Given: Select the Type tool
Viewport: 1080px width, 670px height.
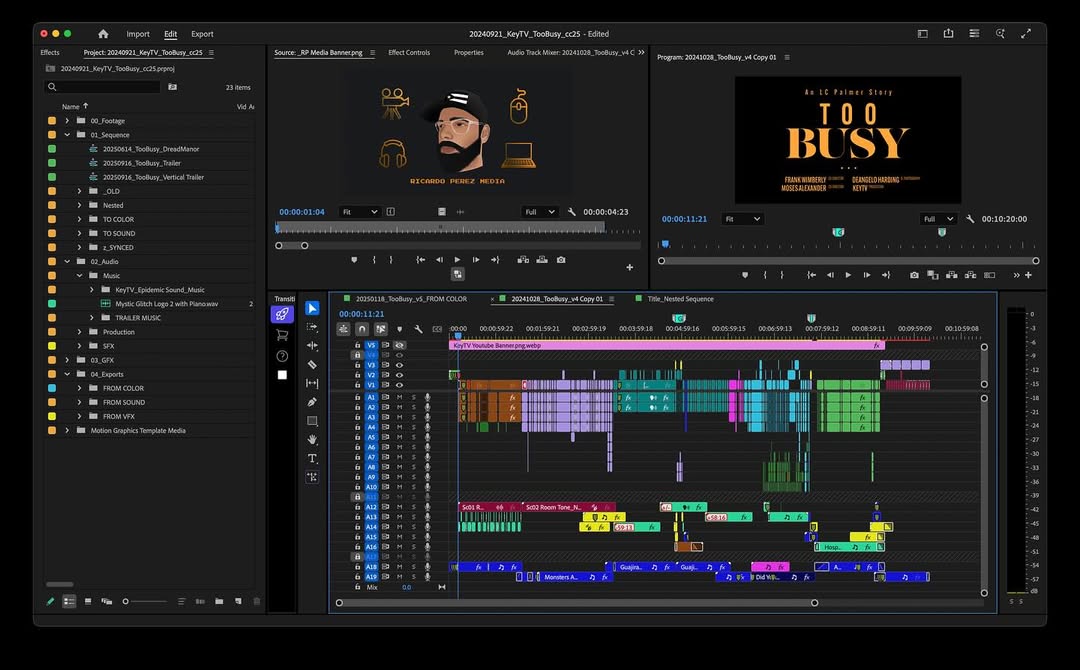Looking at the screenshot, I should tap(312, 458).
